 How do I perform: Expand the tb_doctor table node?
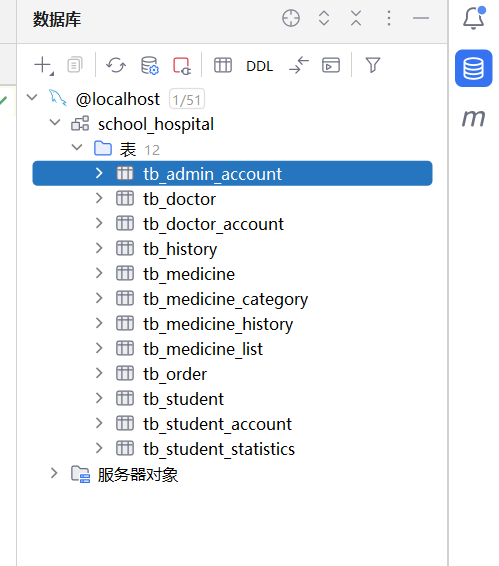tap(99, 198)
